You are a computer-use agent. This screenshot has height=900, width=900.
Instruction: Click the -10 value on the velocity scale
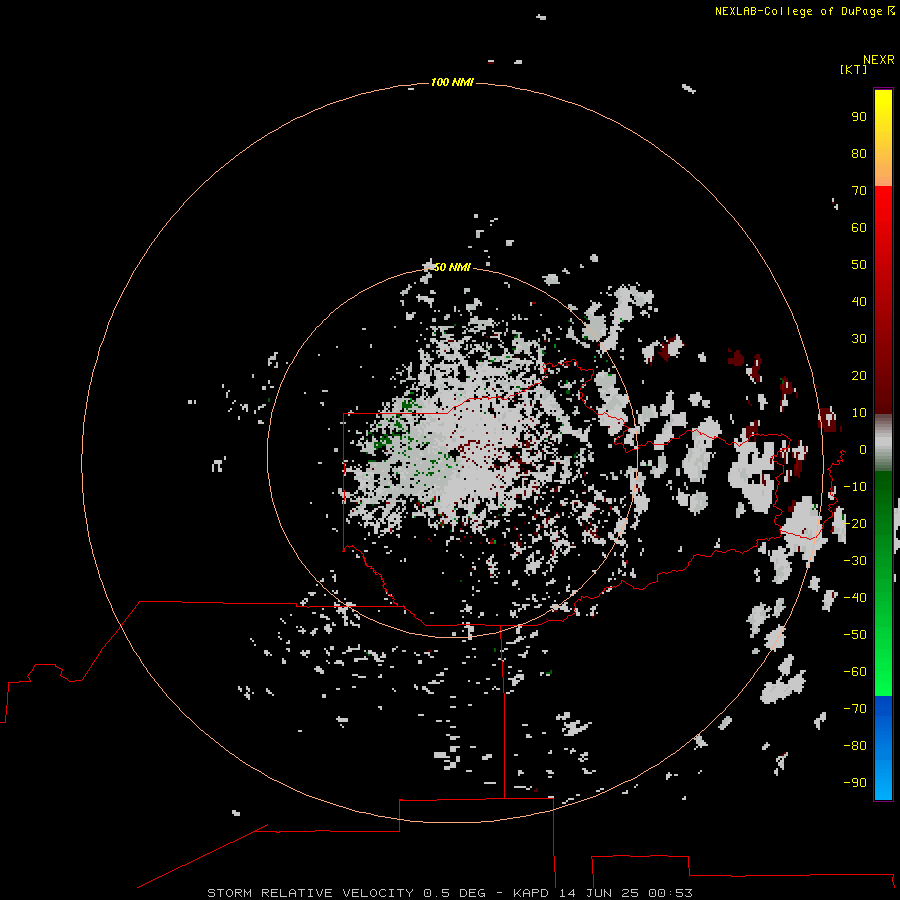855,487
